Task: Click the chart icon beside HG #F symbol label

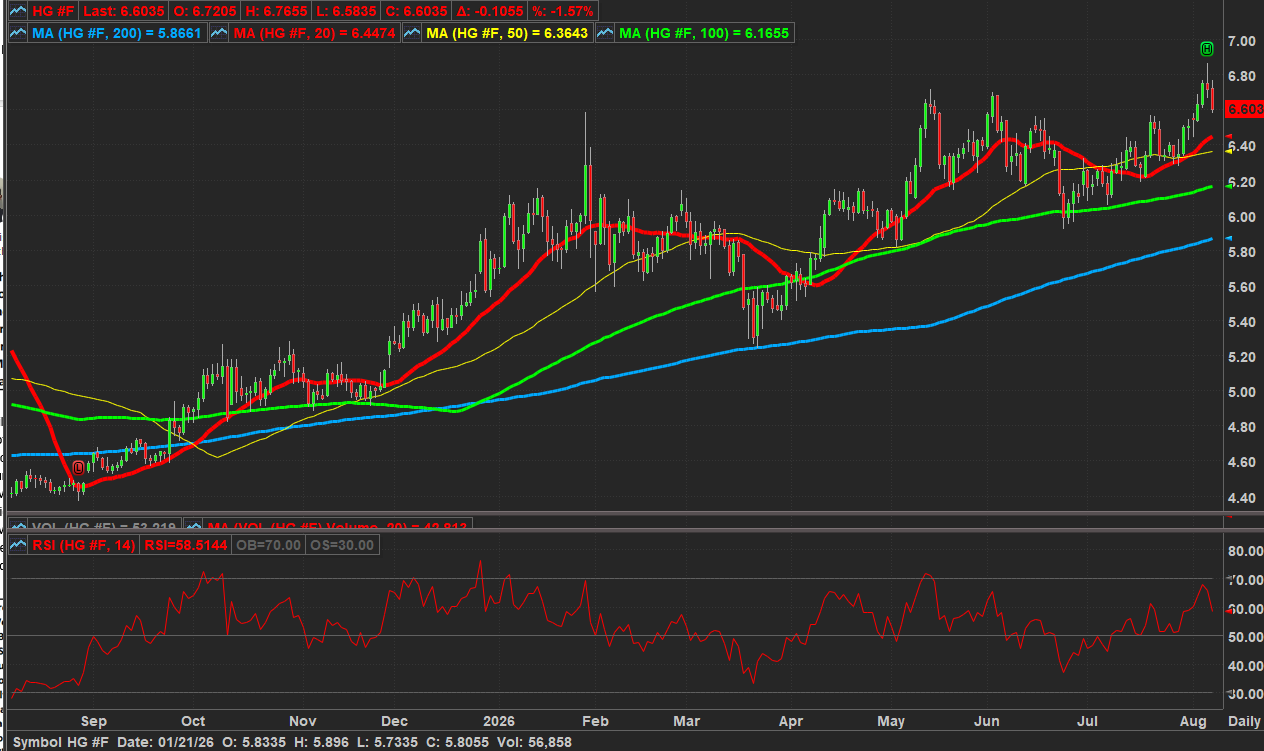Action: tap(16, 11)
